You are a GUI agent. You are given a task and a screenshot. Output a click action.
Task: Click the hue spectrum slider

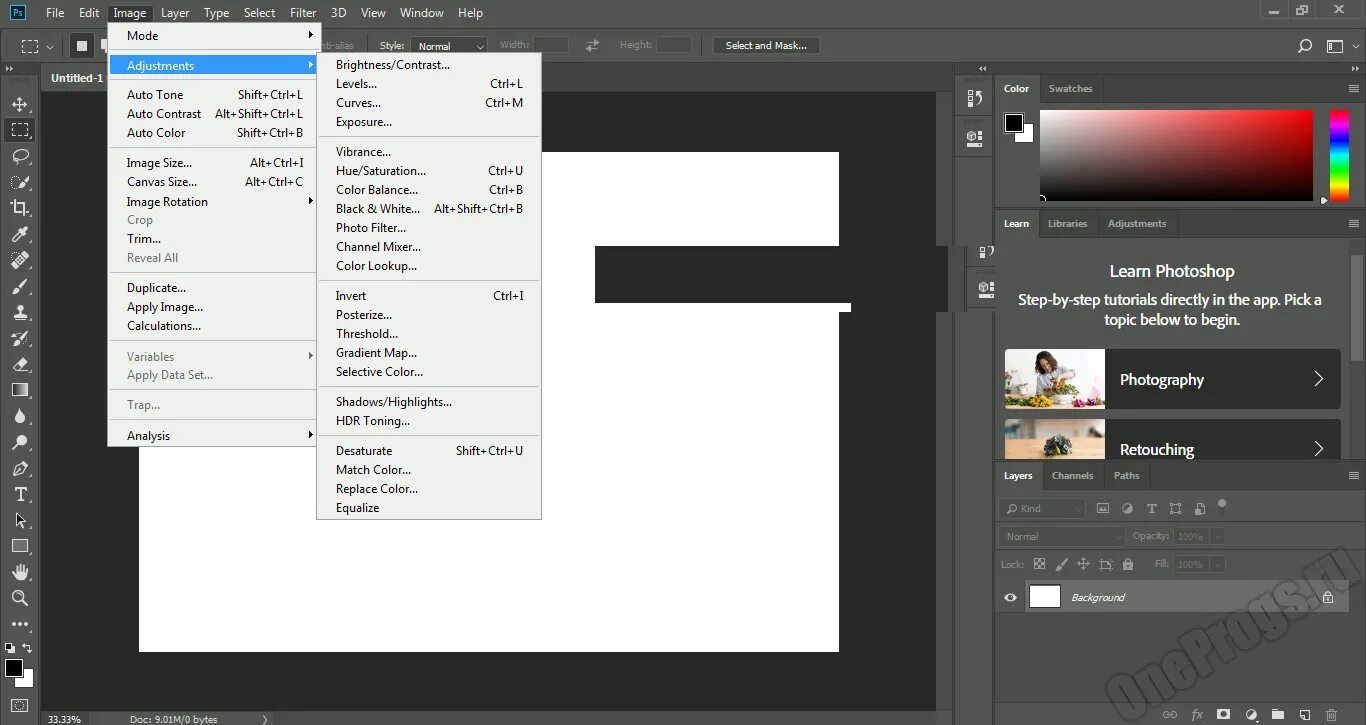1339,156
